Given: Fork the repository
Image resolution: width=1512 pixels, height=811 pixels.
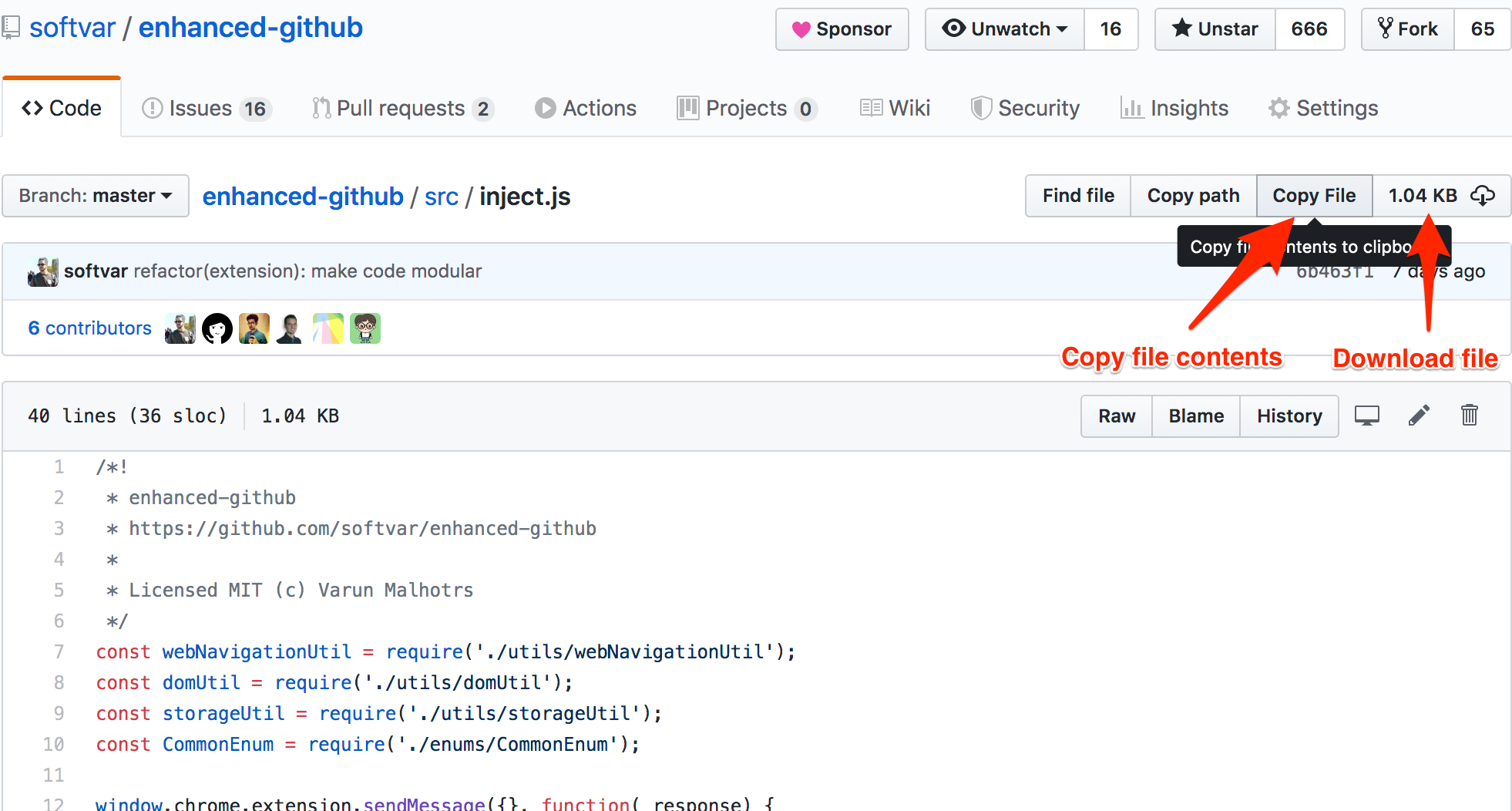Looking at the screenshot, I should (x=1407, y=29).
